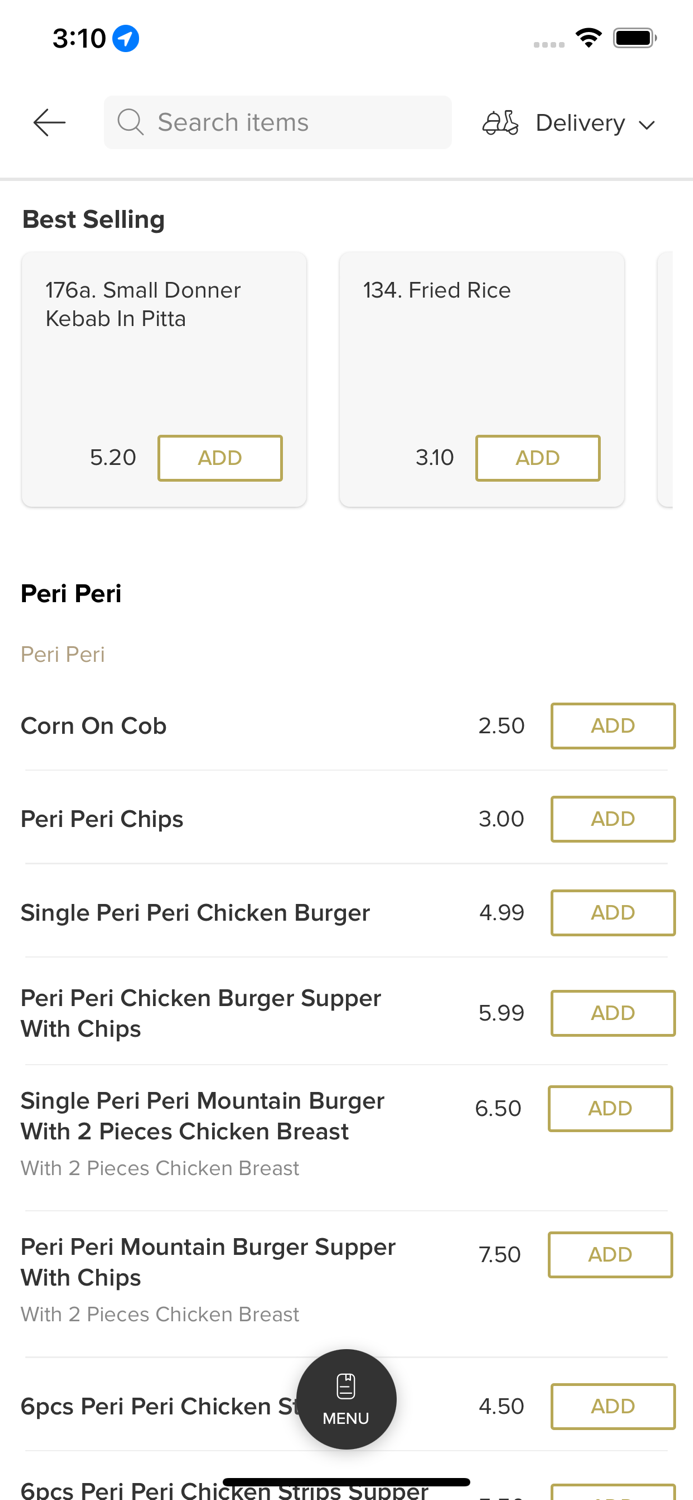Tap the search magnifier icon
This screenshot has height=1500, width=693.
tap(130, 122)
